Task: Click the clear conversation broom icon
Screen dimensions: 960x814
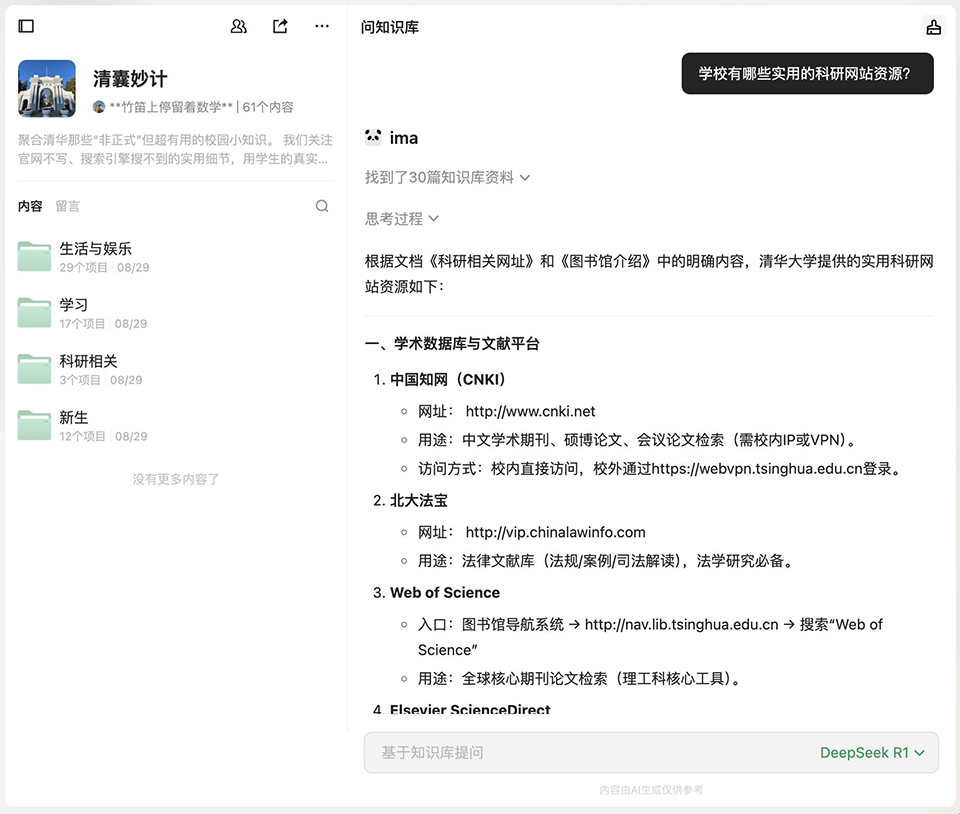Action: (933, 27)
